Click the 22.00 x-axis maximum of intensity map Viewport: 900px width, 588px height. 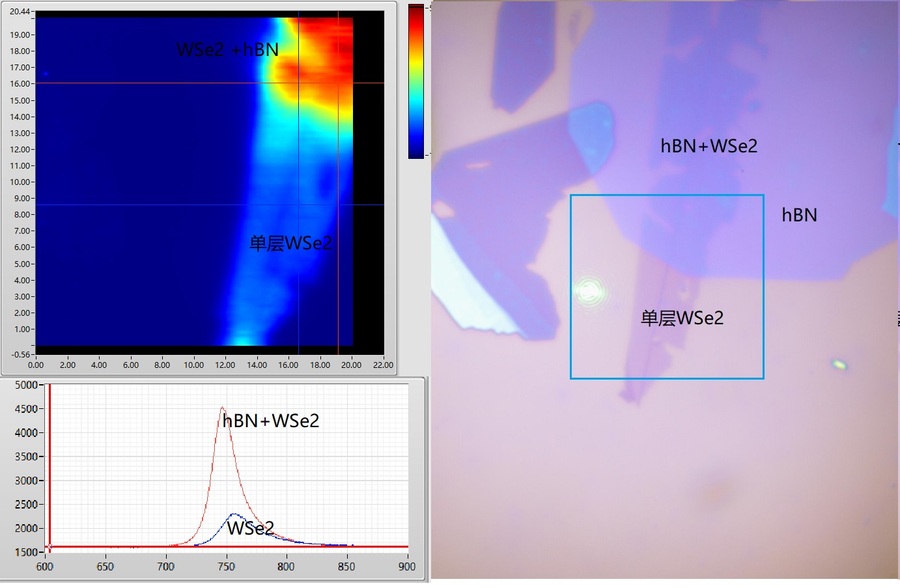tap(383, 365)
